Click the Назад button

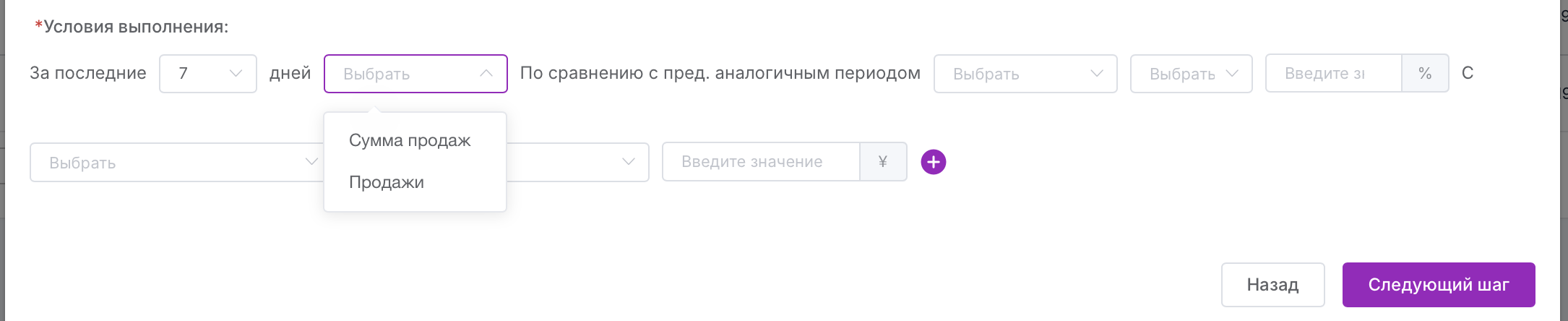pos(1272,285)
